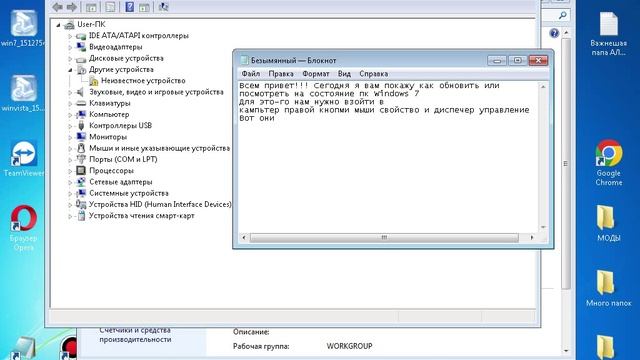
Task: Open the Правка menu in Notepad
Action: coord(281,74)
